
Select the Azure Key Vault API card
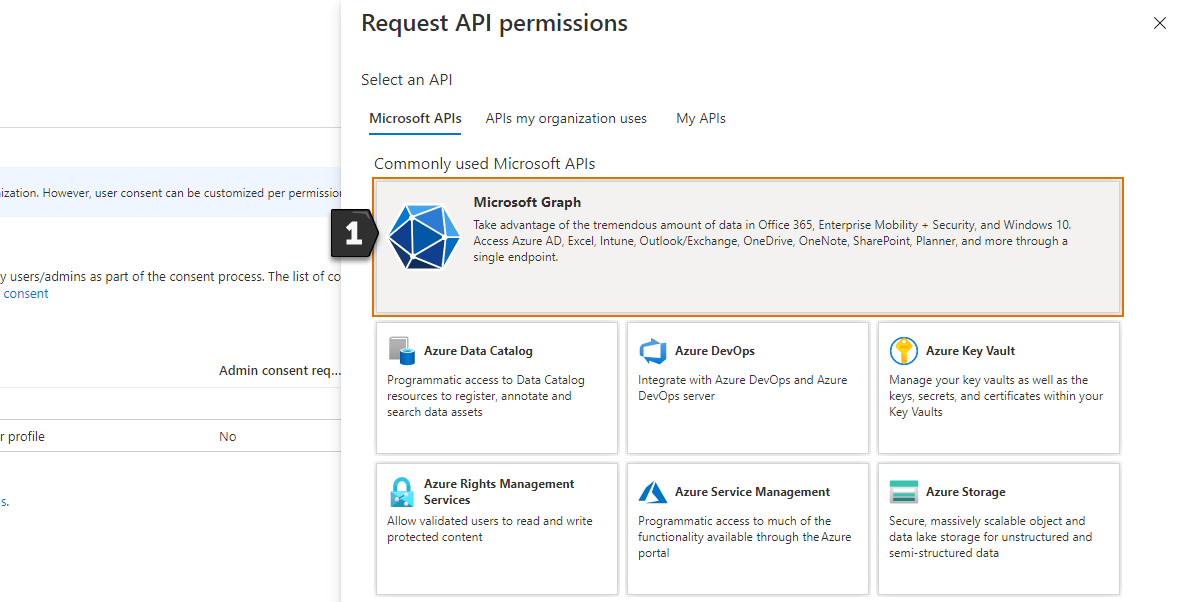(998, 388)
